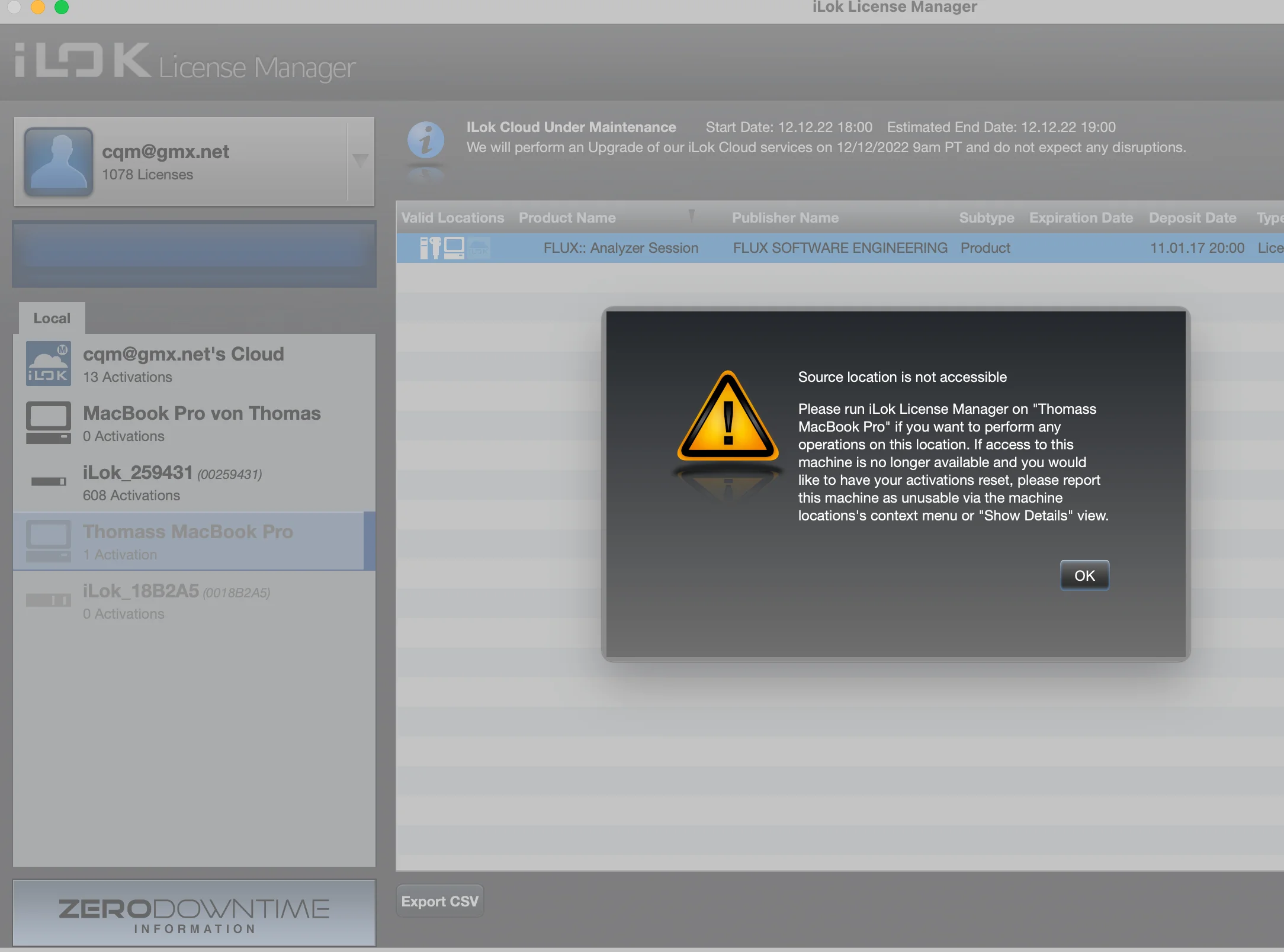Click the iLok_259431 USB dongle icon
The width and height of the screenshot is (1284, 952).
click(49, 481)
